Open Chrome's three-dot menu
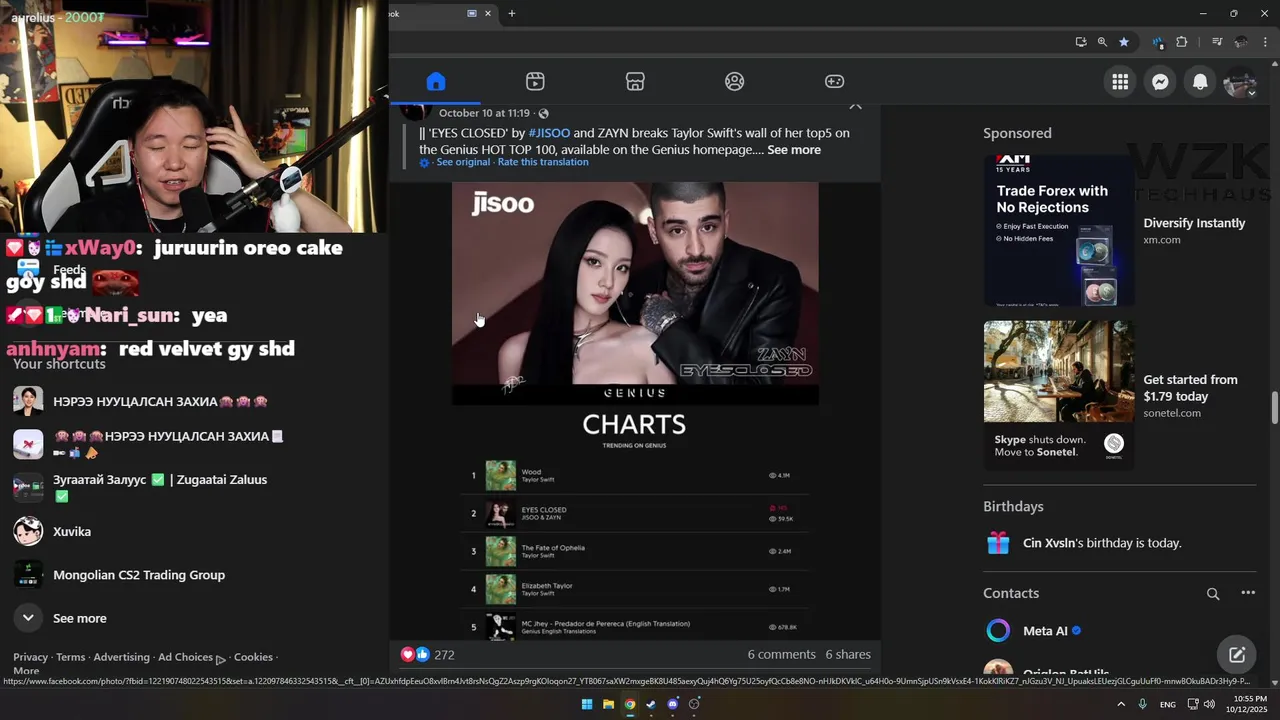 1265,42
